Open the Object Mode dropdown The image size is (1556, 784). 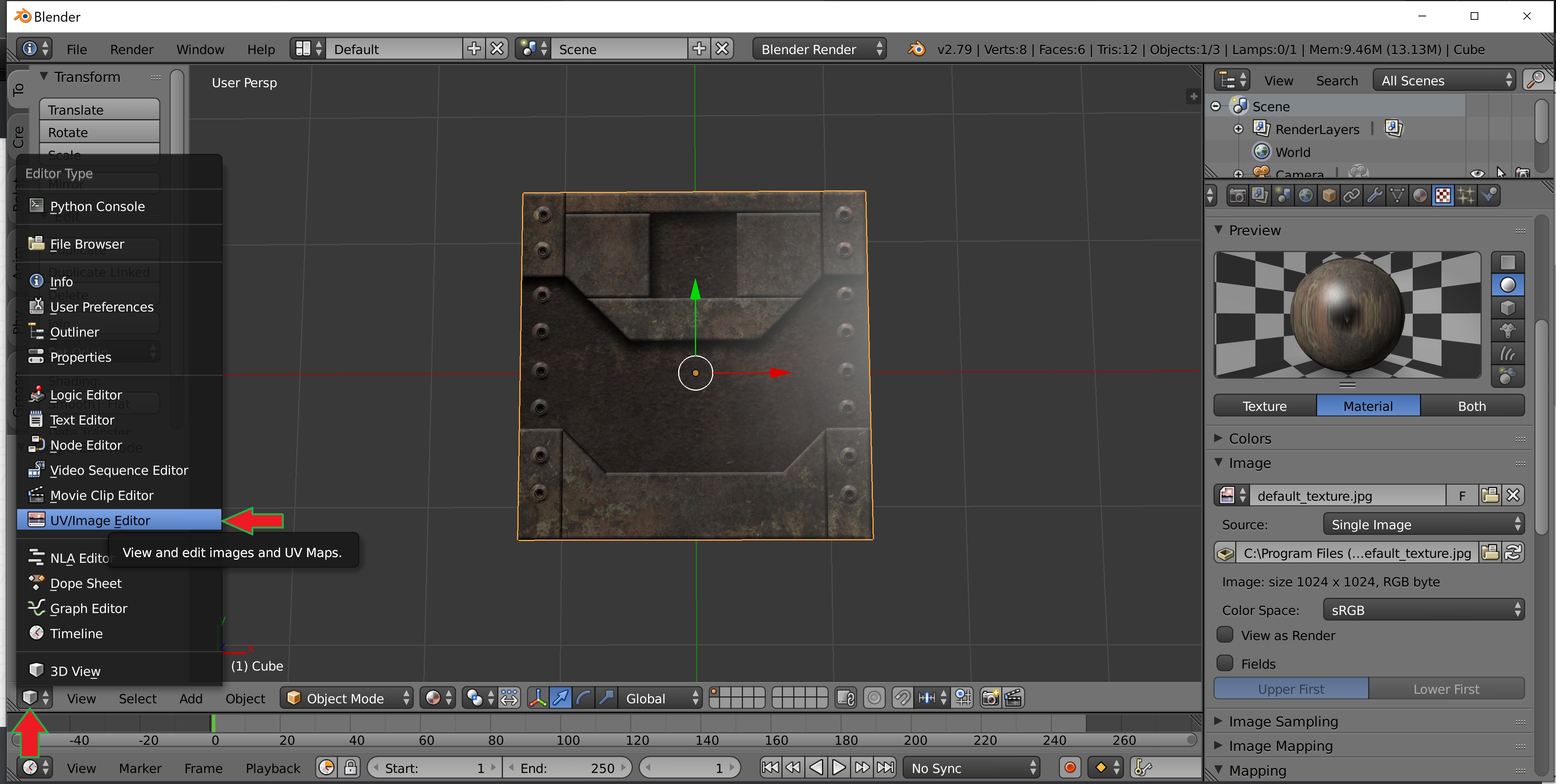(x=347, y=698)
